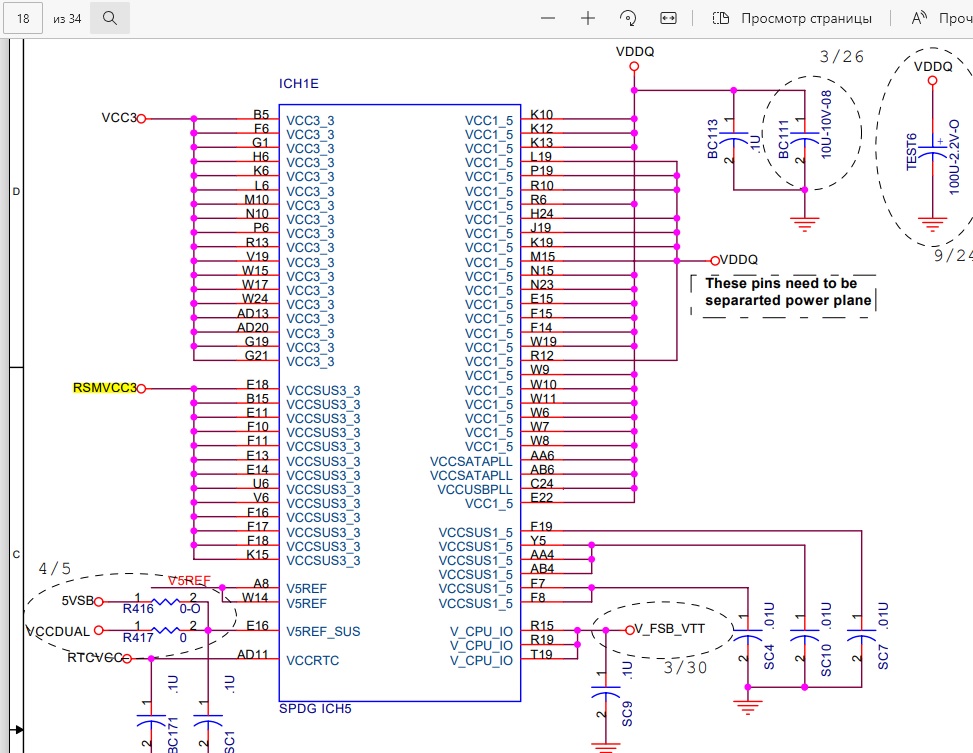This screenshot has width=973, height=753.
Task: Click capacitor BC113 symbol
Action: 734,140
